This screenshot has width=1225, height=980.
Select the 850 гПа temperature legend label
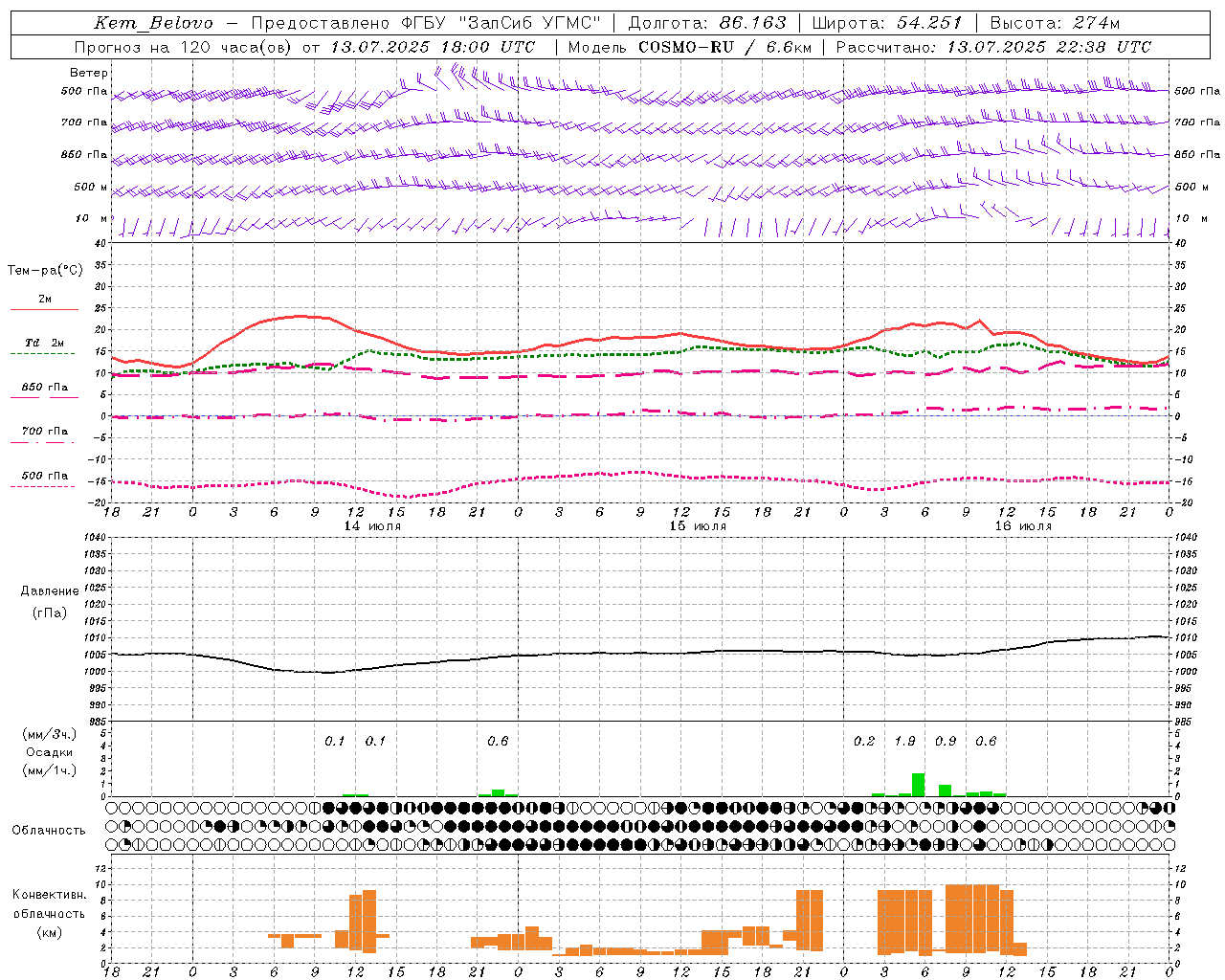pos(44,387)
